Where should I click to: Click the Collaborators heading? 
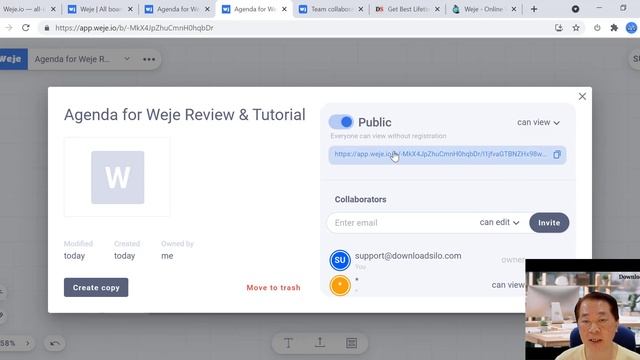(x=360, y=199)
